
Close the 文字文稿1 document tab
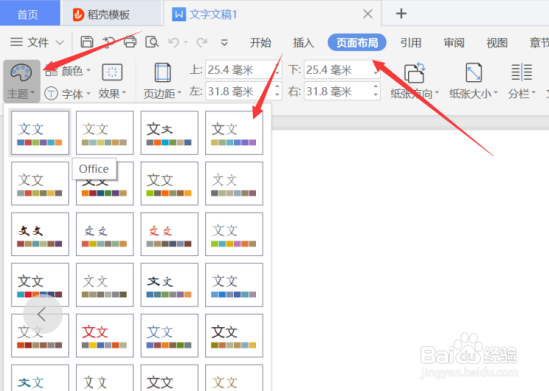pyautogui.click(x=368, y=14)
